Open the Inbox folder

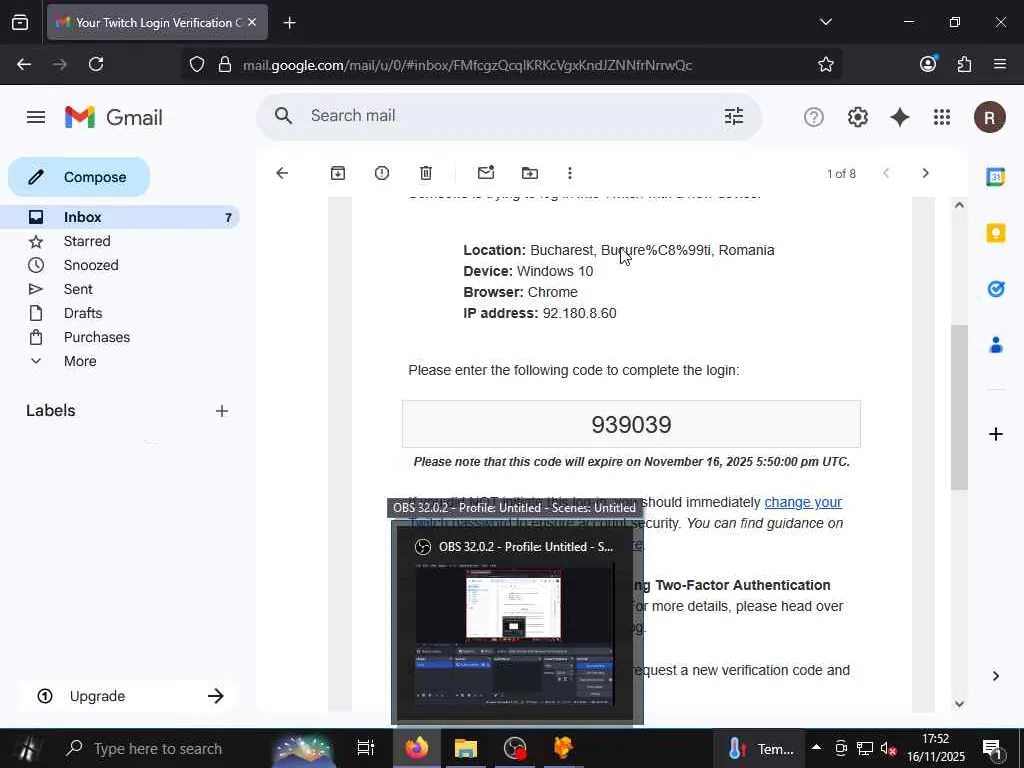pyautogui.click(x=120, y=217)
